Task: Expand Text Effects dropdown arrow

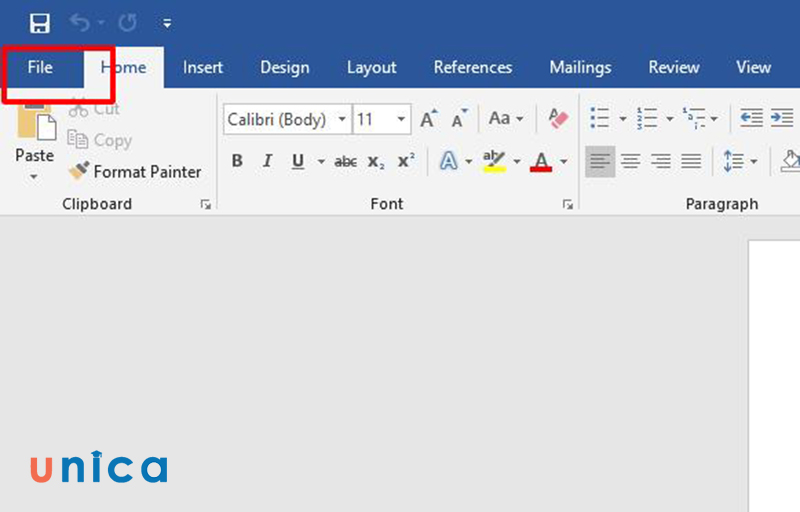Action: (468, 162)
